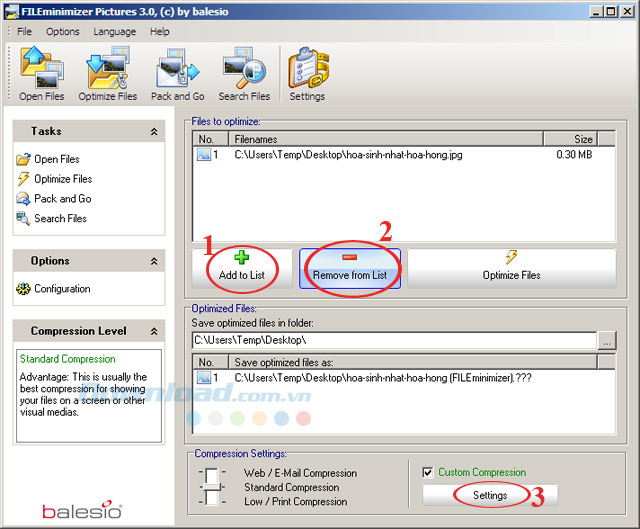The height and width of the screenshot is (529, 640).
Task: Click the image icon of file 1 in Files to optimize
Action: pyautogui.click(x=204, y=155)
